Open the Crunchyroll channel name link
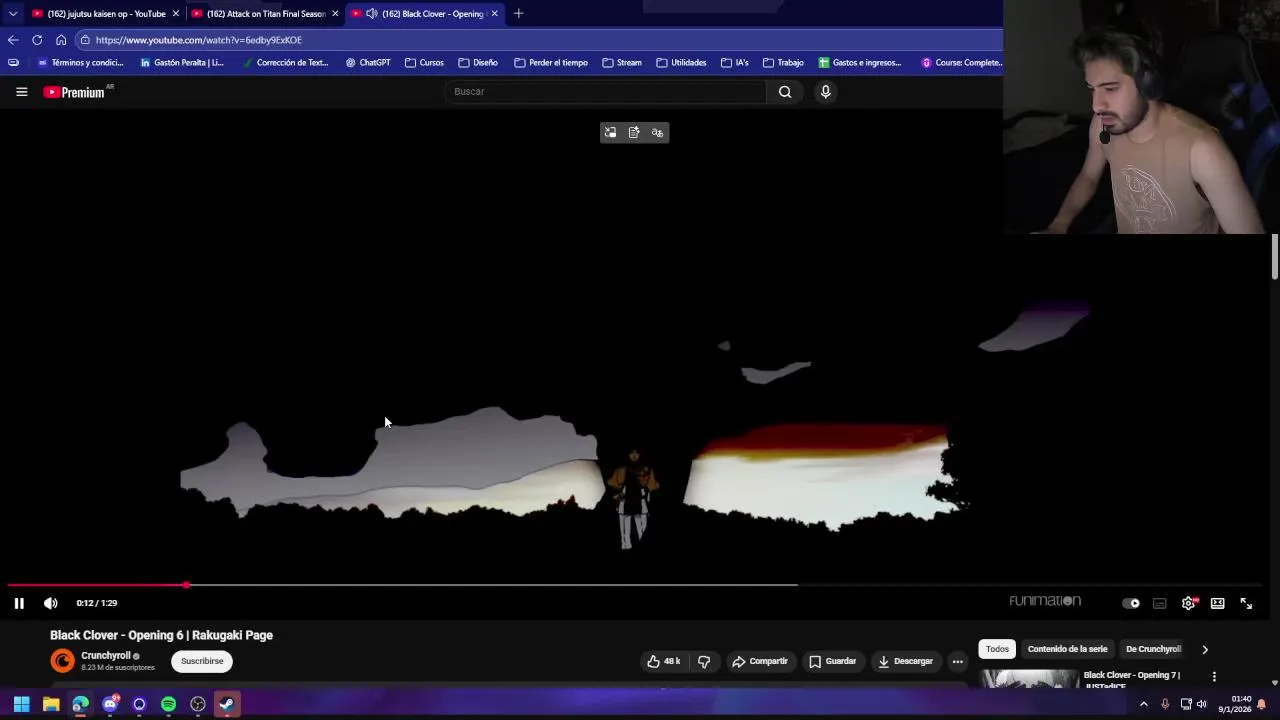Image resolution: width=1280 pixels, height=720 pixels. [x=106, y=656]
